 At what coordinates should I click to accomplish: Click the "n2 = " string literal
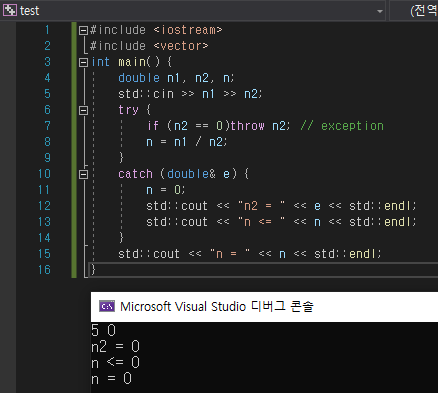(261, 206)
